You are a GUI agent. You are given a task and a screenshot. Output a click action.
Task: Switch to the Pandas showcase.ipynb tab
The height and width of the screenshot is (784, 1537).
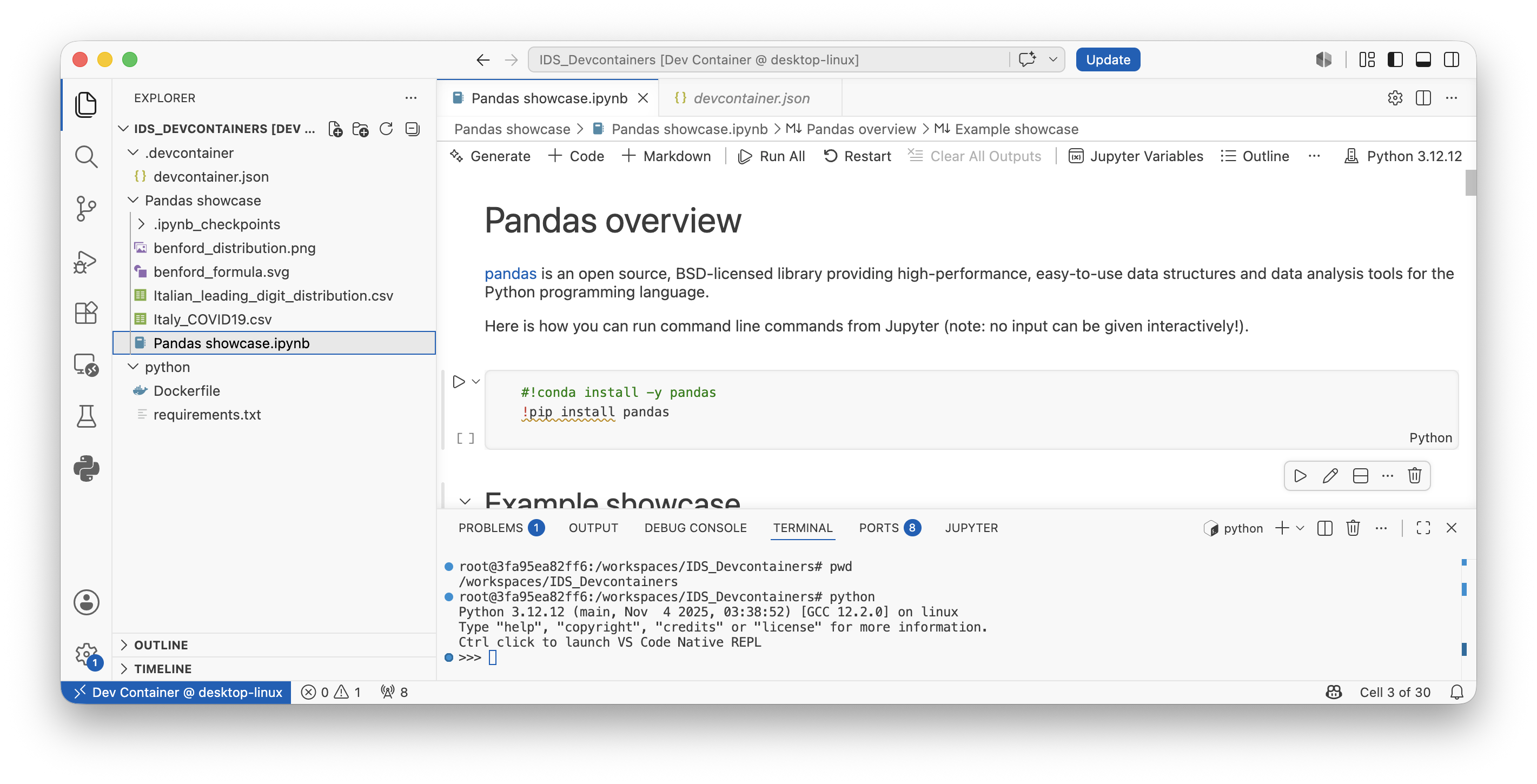click(548, 98)
